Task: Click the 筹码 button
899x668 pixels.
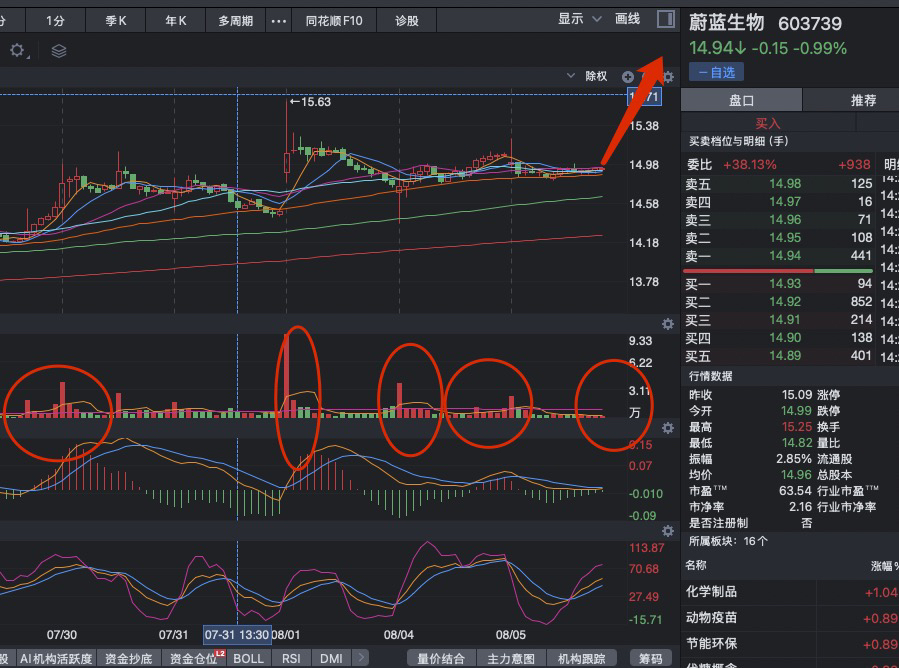Action: click(651, 658)
